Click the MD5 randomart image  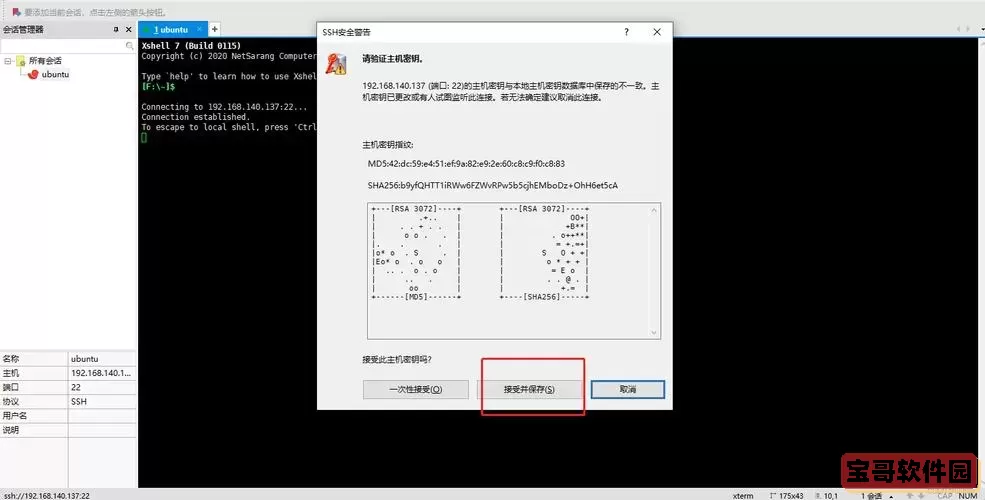coord(416,253)
